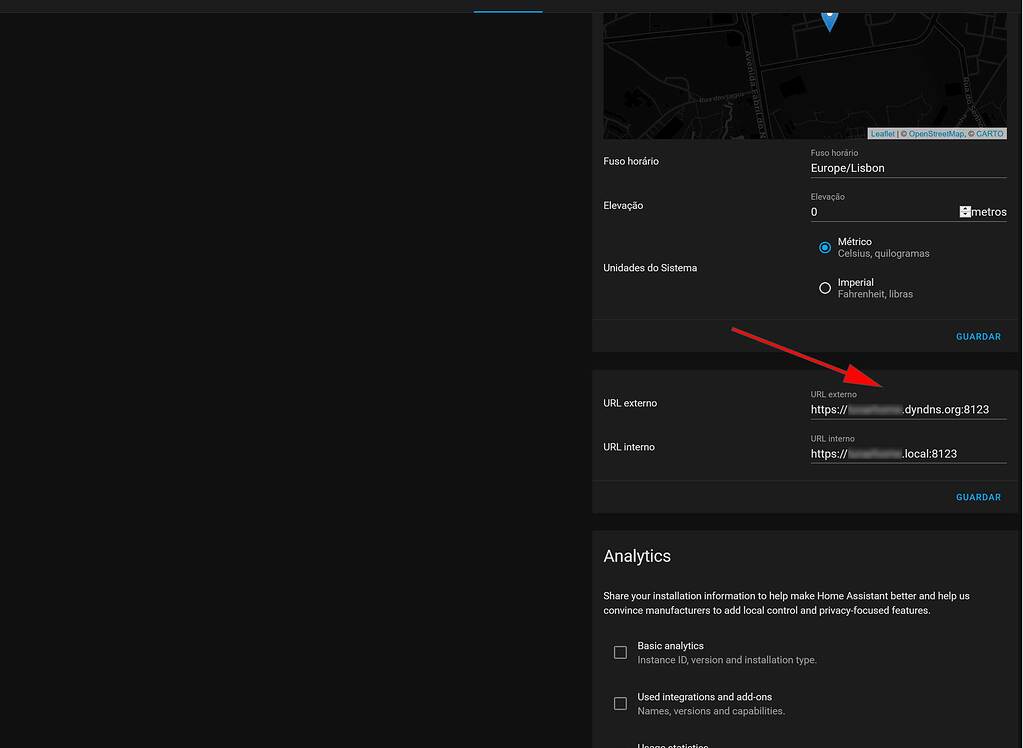Open the Leaflet attribution link

(882, 134)
